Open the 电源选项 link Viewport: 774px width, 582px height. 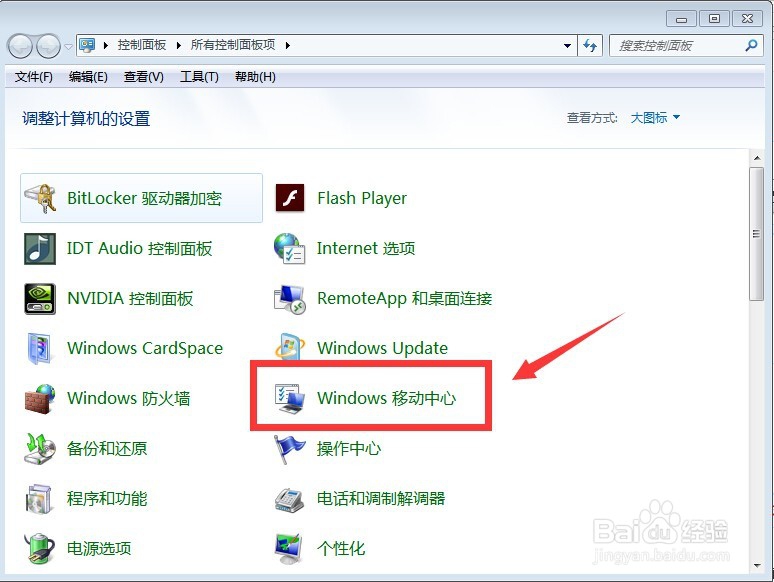(99, 548)
